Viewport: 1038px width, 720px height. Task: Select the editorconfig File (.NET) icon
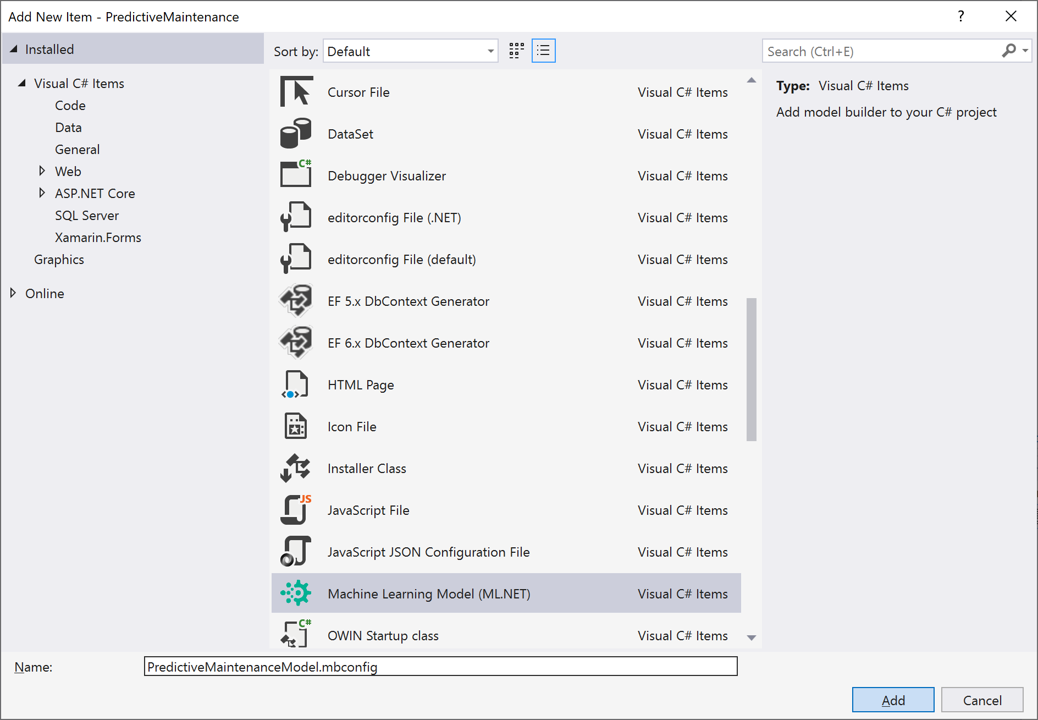(296, 217)
